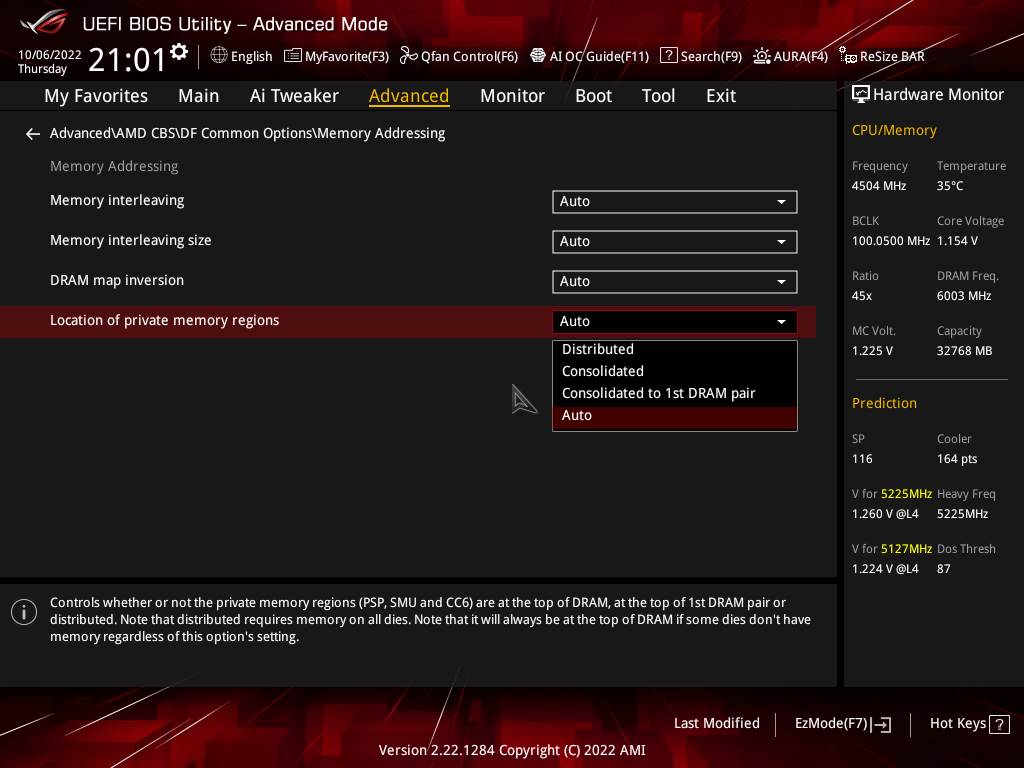The height and width of the screenshot is (768, 1024).
Task: Expand the DRAM map inversion dropdown
Action: point(674,281)
